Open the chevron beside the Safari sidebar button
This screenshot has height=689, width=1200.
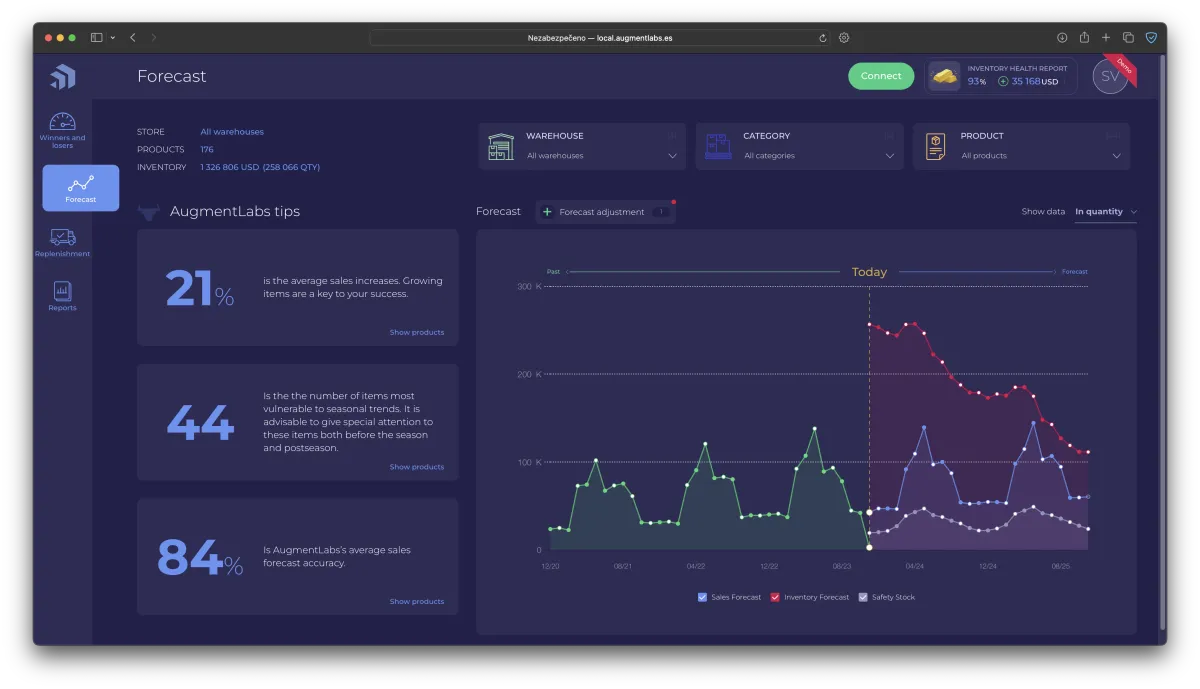(113, 38)
